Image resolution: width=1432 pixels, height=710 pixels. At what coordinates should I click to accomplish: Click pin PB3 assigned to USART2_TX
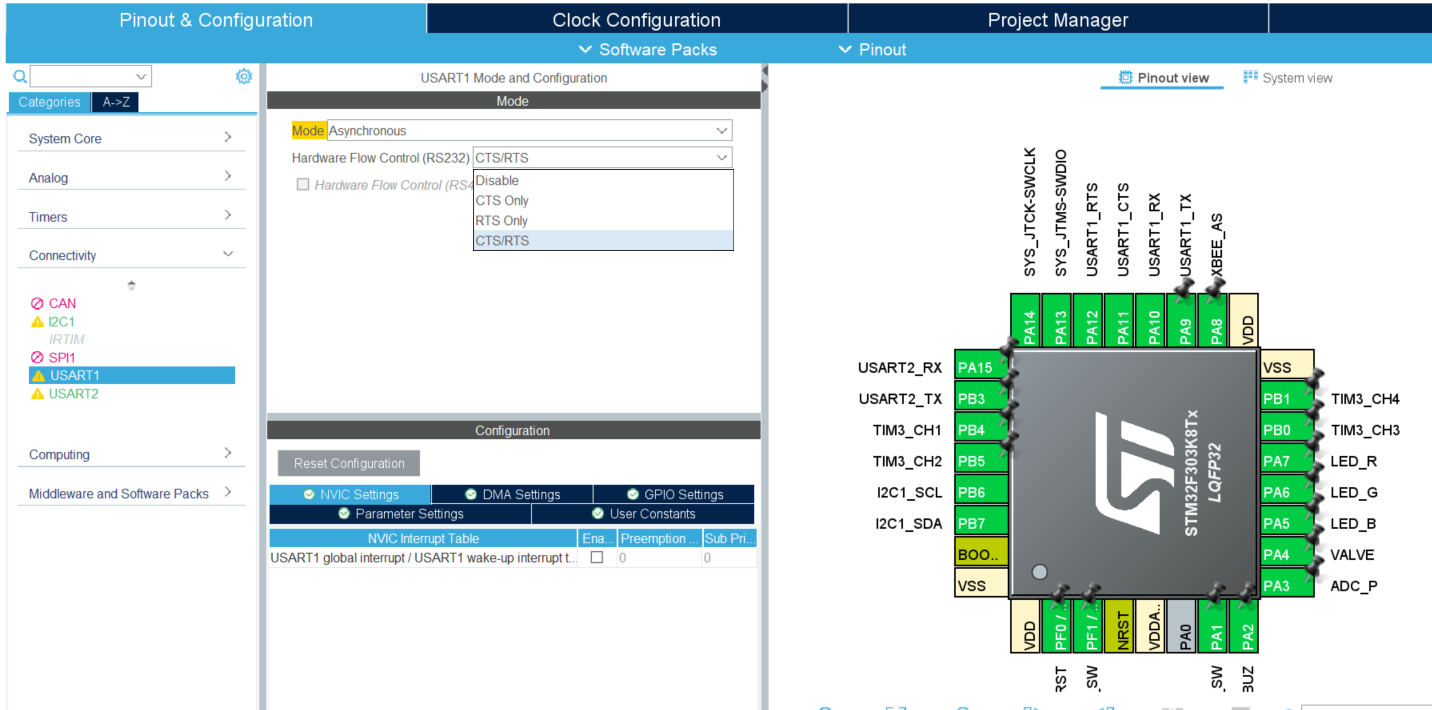coord(981,398)
